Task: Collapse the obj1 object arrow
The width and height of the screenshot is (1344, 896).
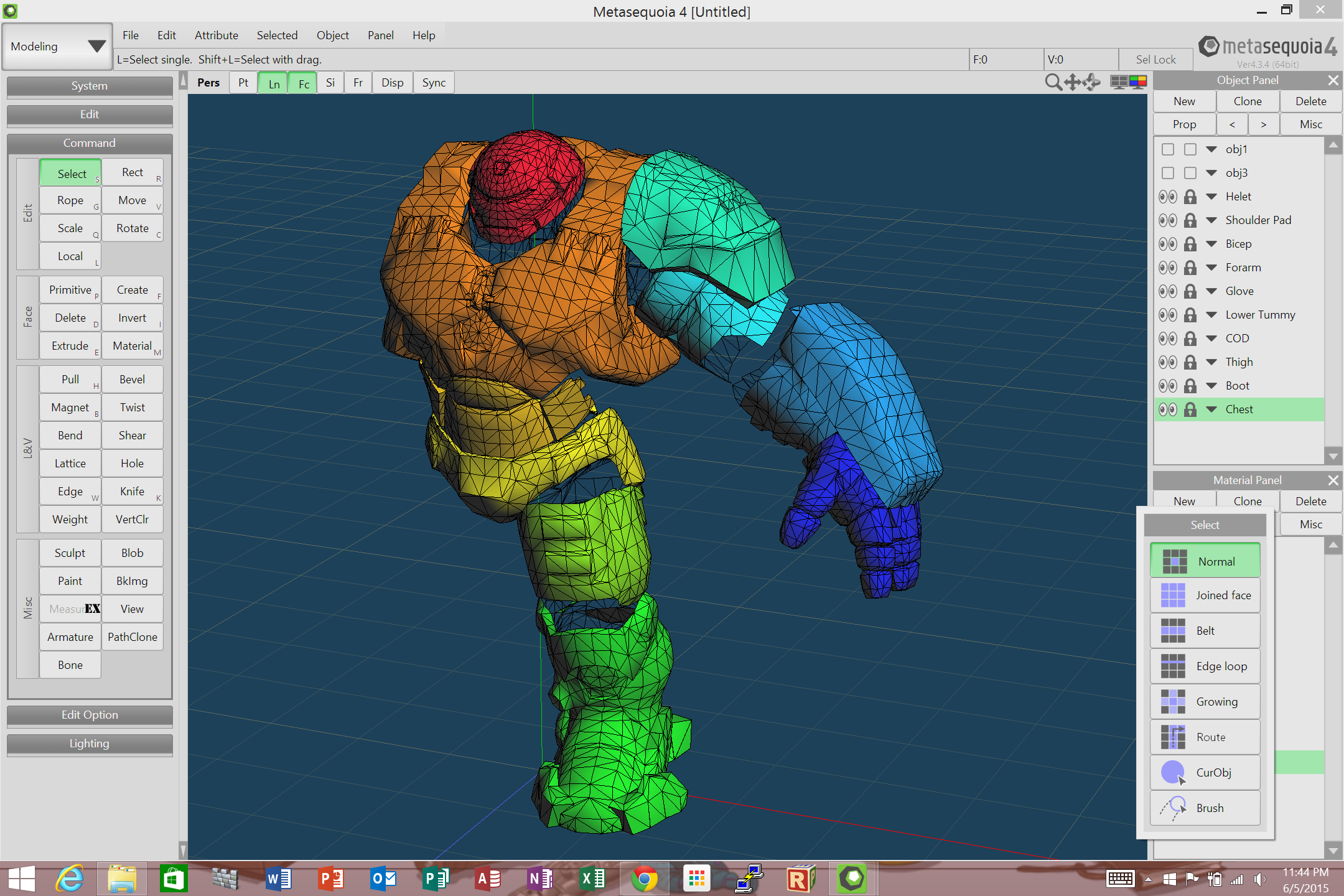Action: click(1211, 149)
